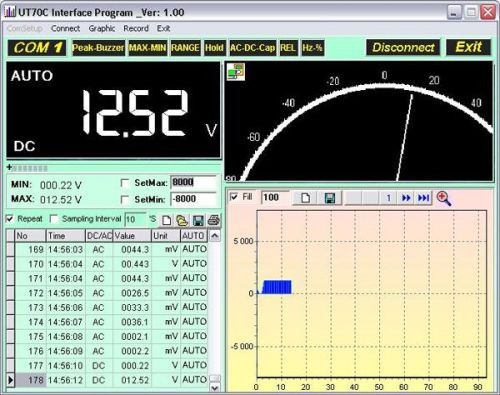Select value cell 012.52 in row 178
The width and height of the screenshot is (500, 395).
click(132, 380)
